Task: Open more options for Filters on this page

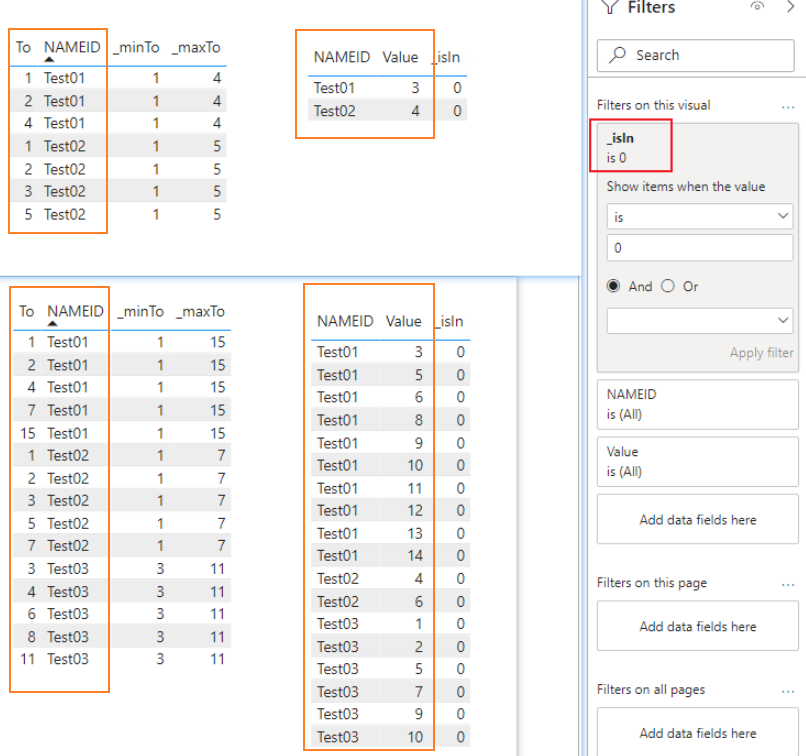Action: click(788, 584)
